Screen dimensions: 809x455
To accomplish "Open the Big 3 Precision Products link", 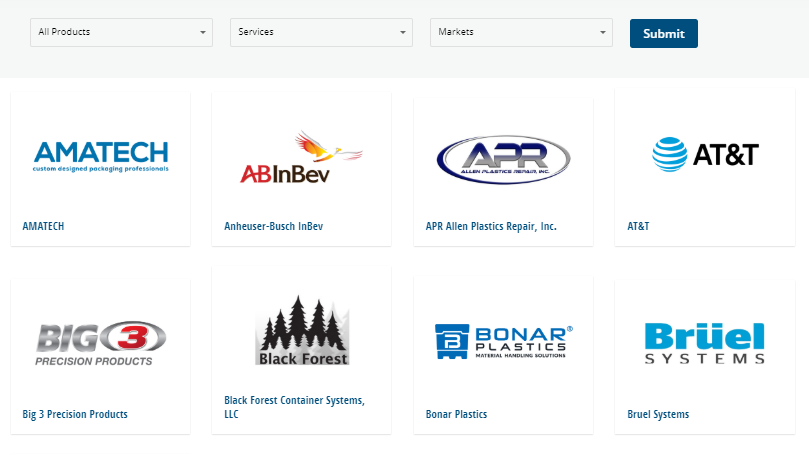I will (x=75, y=414).
